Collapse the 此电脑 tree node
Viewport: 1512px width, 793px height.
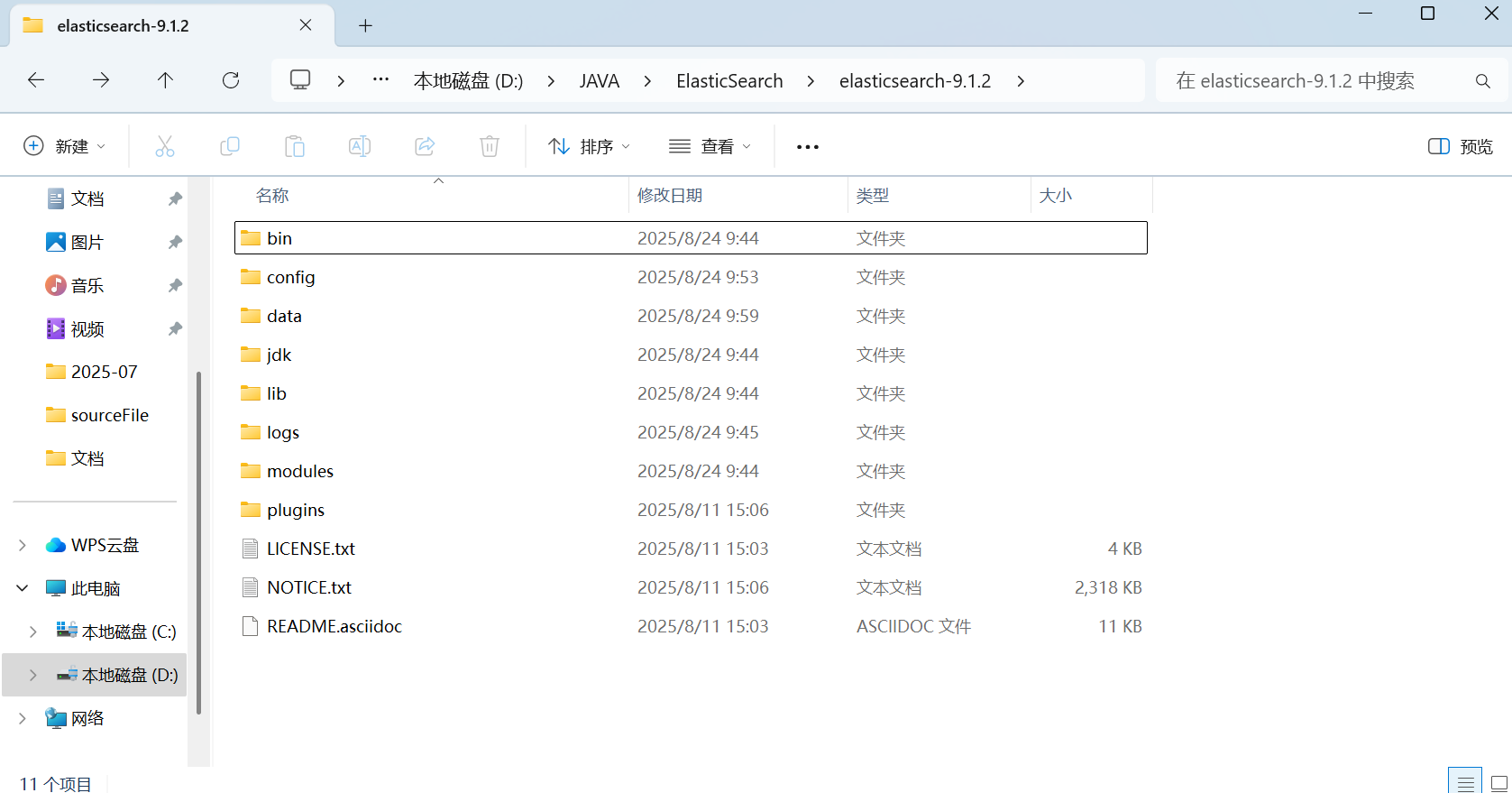23,588
